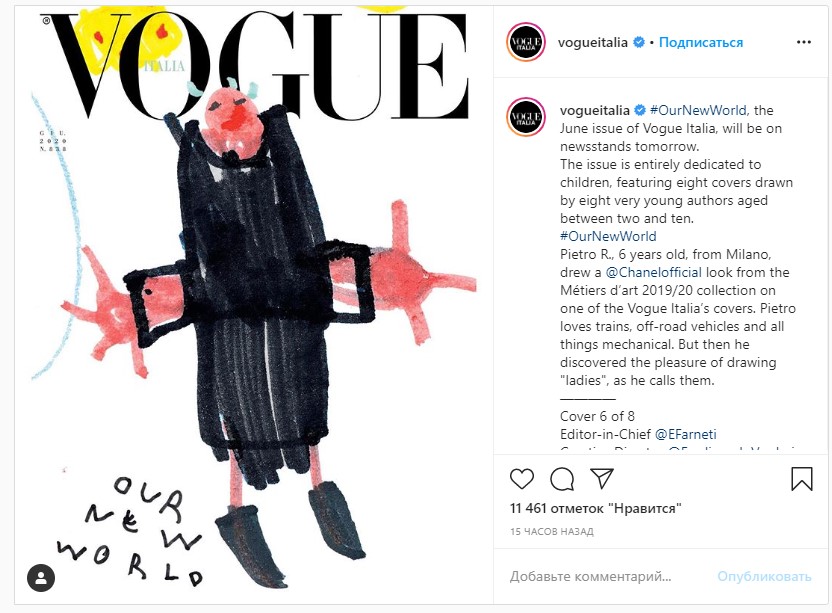The image size is (832, 613).
Task: View the 11 461 likes list
Action: [x=595, y=508]
